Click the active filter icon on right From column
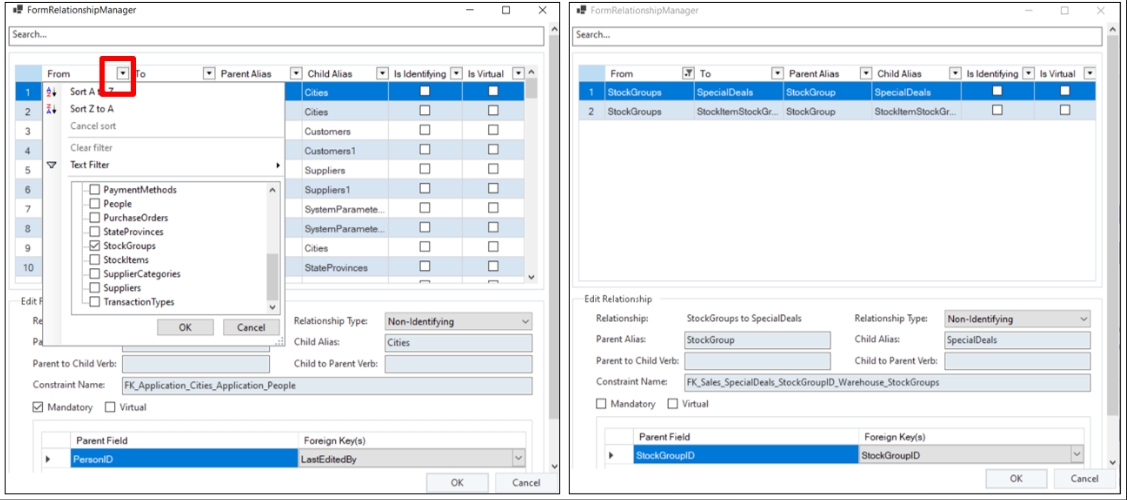Screen dimensions: 1127x500 click(x=687, y=74)
